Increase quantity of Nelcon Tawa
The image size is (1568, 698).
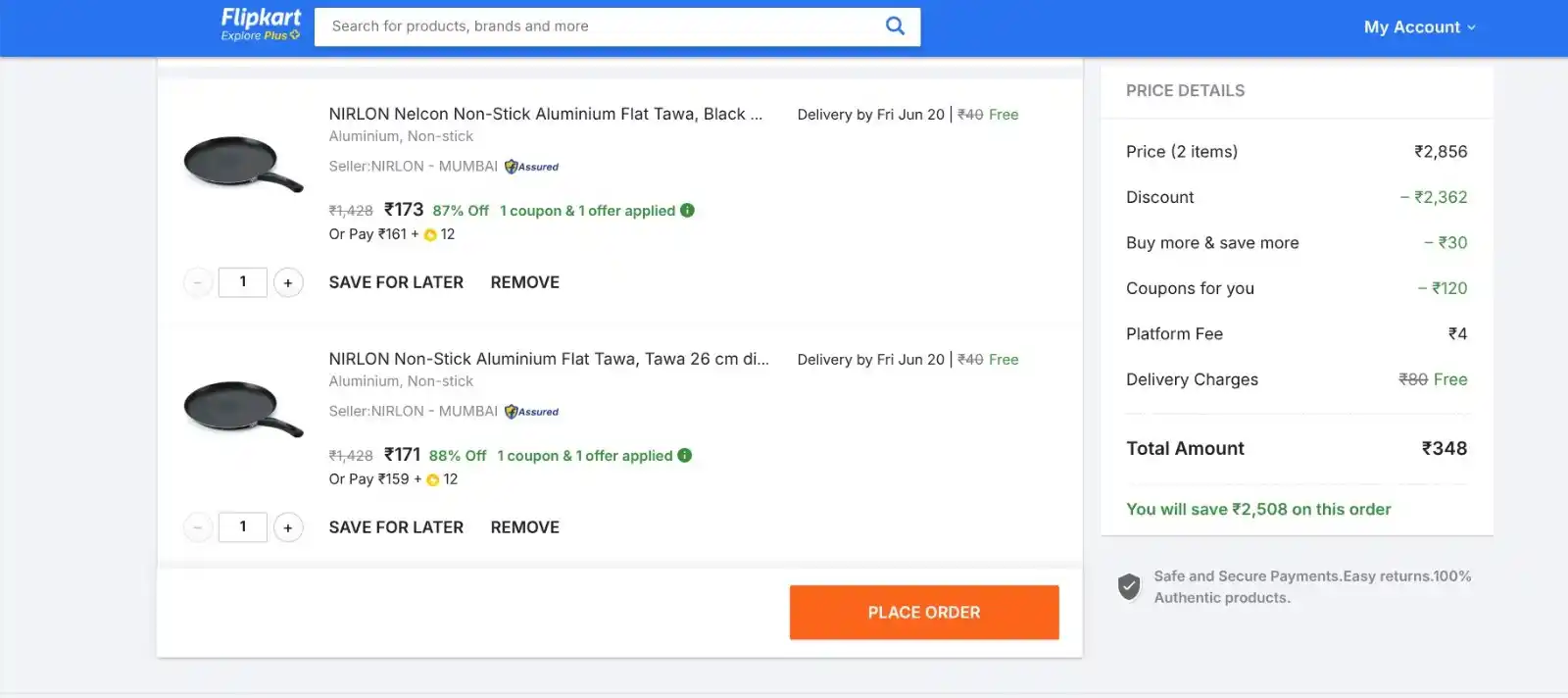tap(288, 282)
